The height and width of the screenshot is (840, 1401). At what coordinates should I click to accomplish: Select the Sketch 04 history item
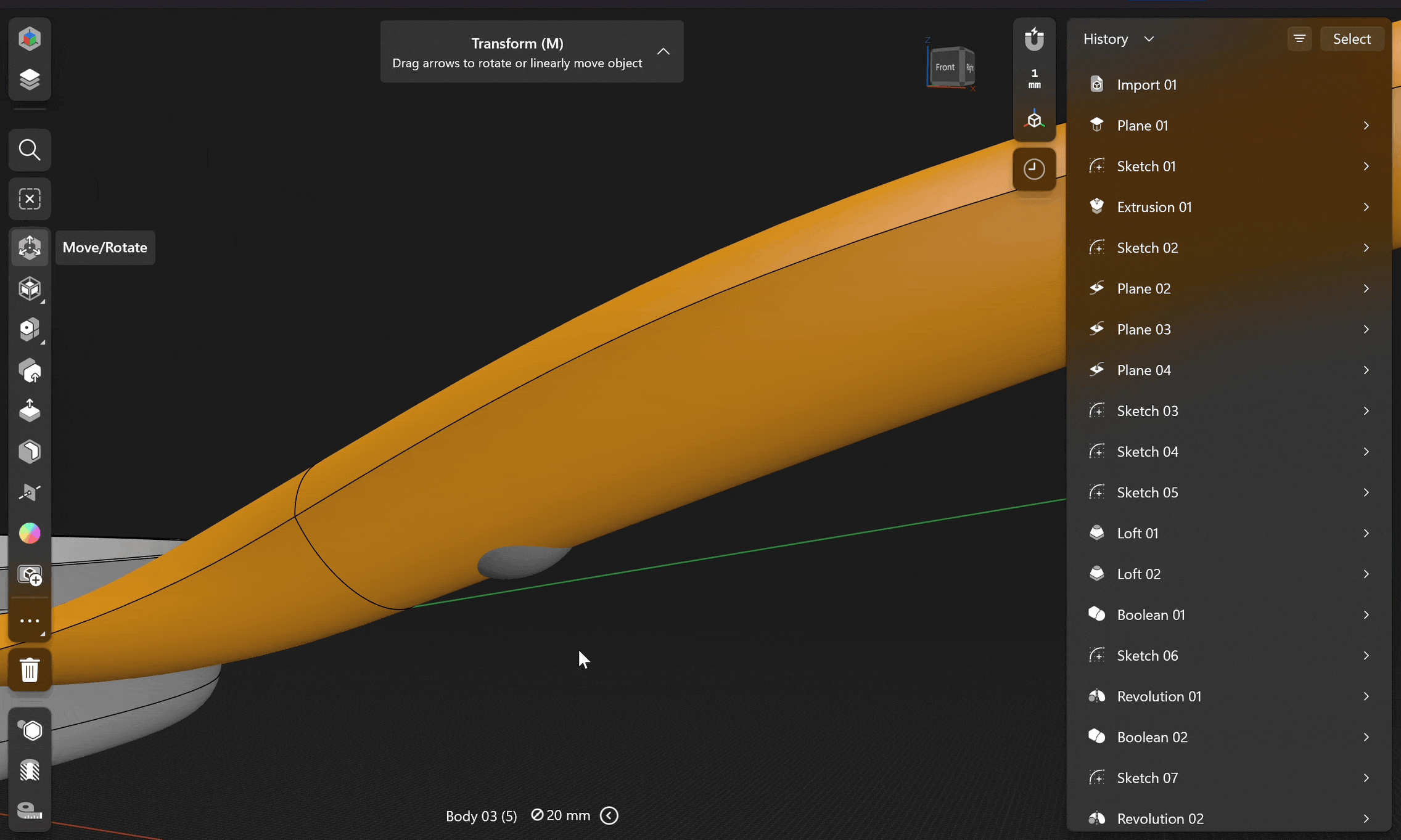[1229, 451]
